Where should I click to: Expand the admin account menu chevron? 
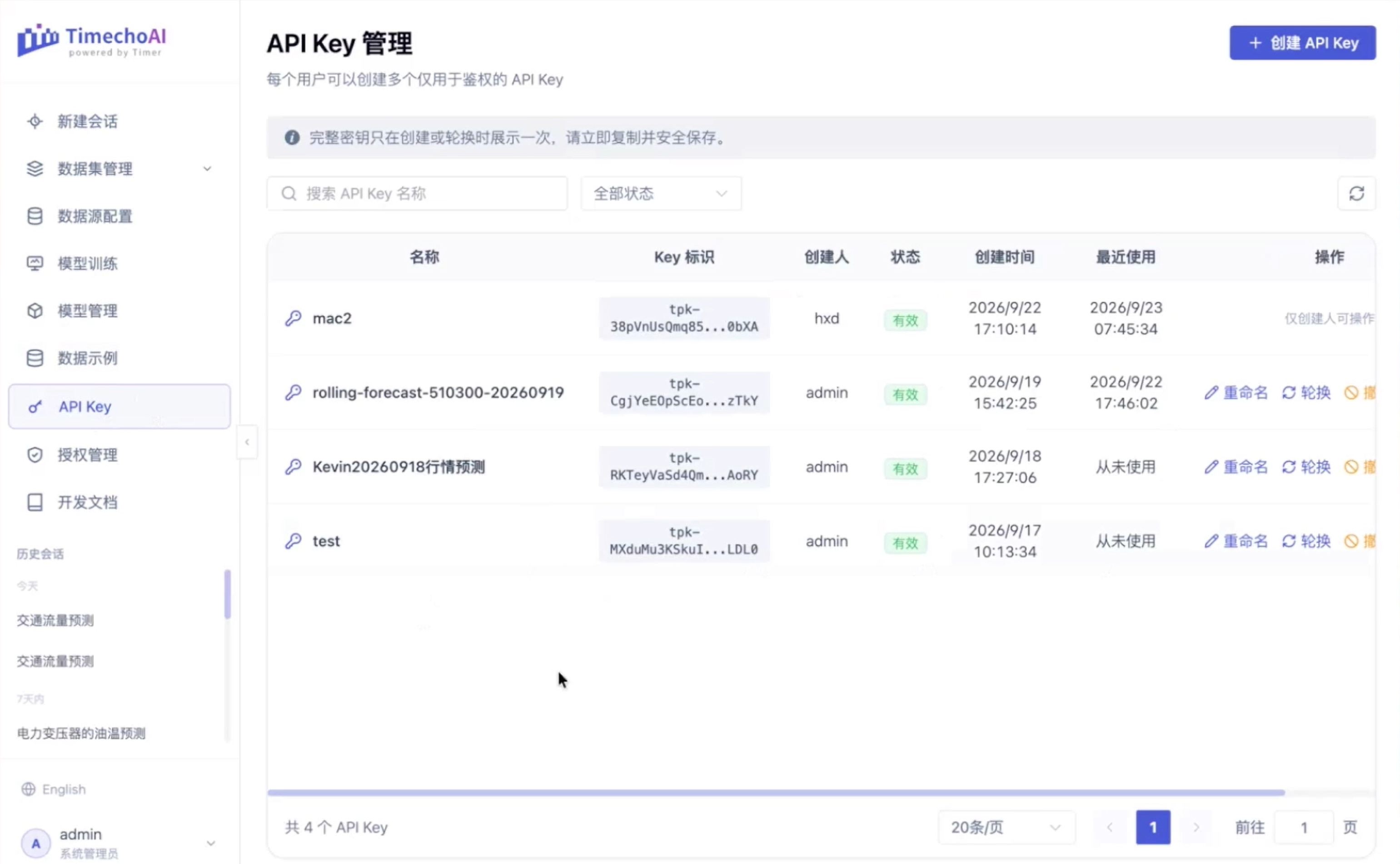click(211, 844)
